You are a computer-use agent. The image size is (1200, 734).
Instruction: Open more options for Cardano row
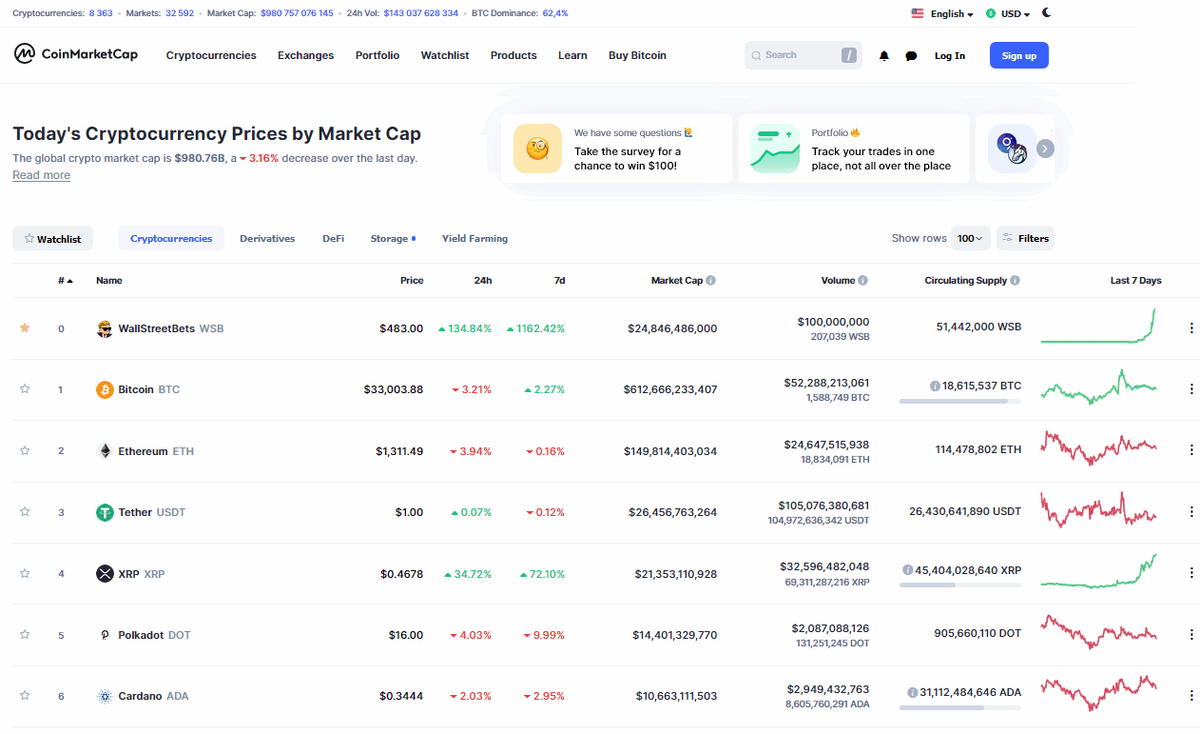[1191, 696]
